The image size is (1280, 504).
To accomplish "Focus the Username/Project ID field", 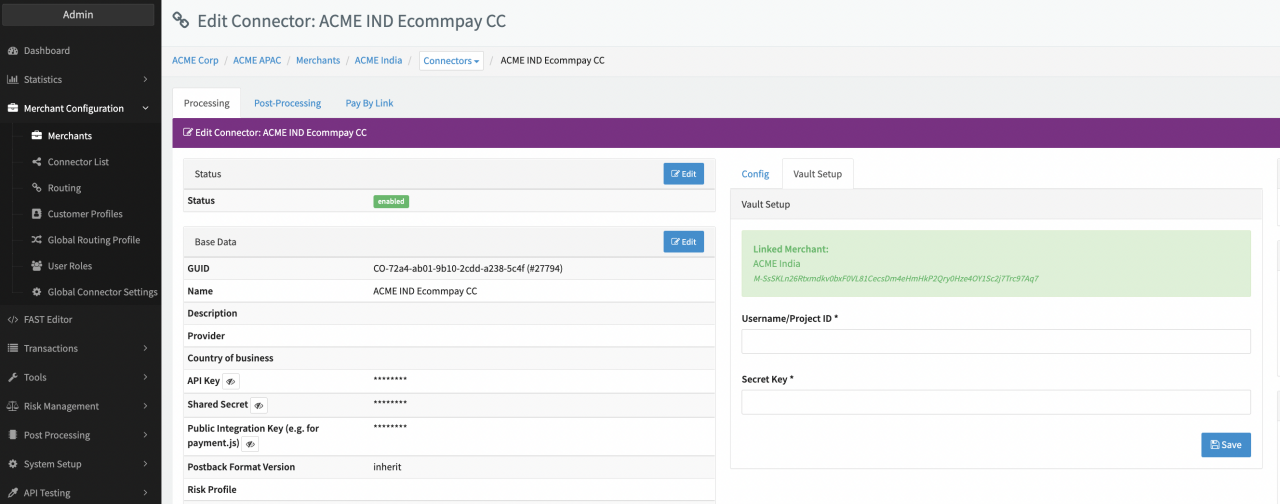I will 995,342.
